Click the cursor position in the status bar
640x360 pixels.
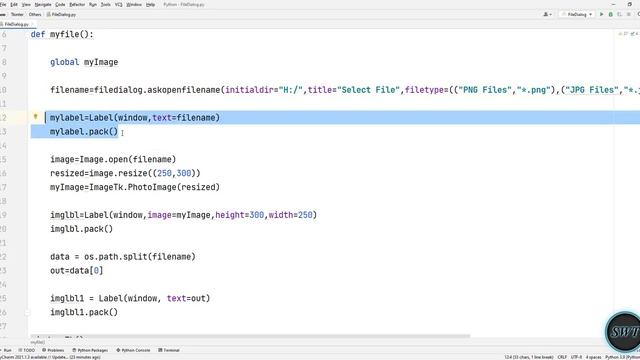(529, 357)
